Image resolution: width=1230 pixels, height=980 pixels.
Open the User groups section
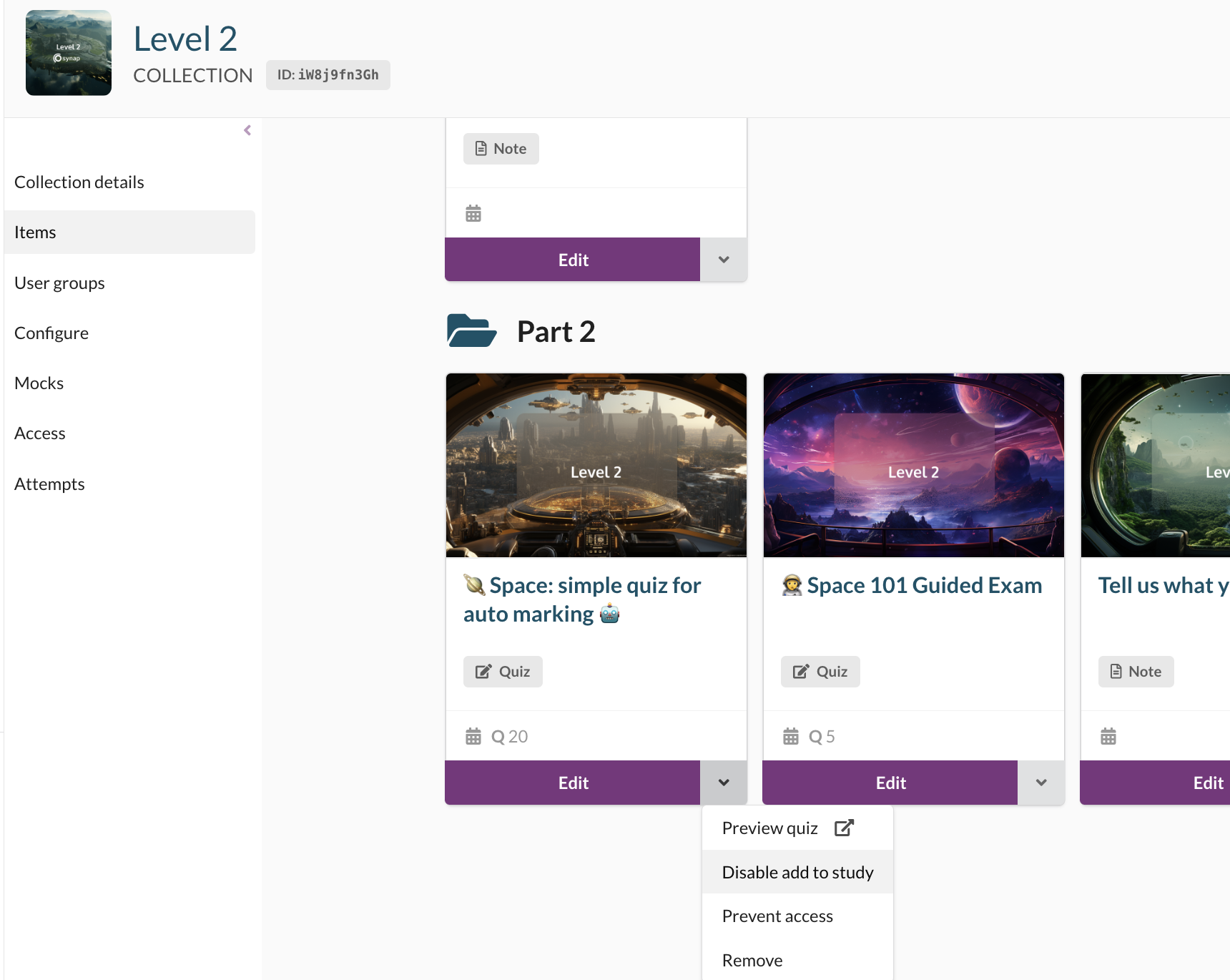59,283
